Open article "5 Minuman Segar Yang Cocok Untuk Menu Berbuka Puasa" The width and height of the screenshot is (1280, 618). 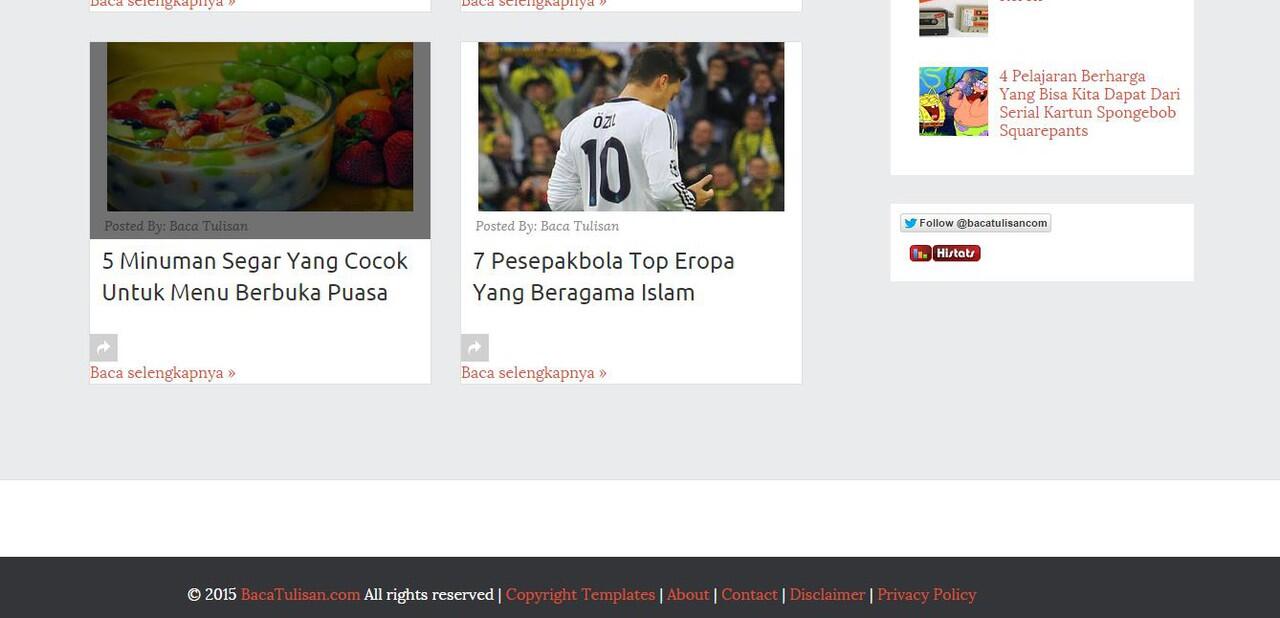254,276
